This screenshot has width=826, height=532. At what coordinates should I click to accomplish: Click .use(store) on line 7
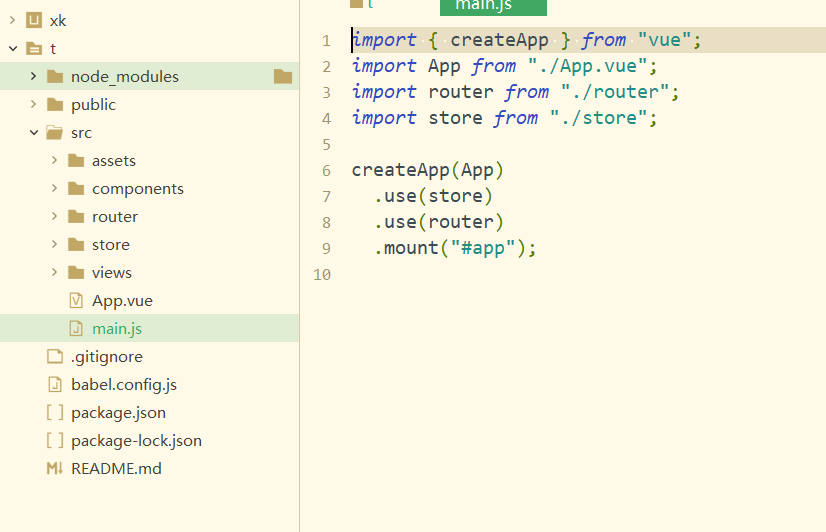point(434,195)
